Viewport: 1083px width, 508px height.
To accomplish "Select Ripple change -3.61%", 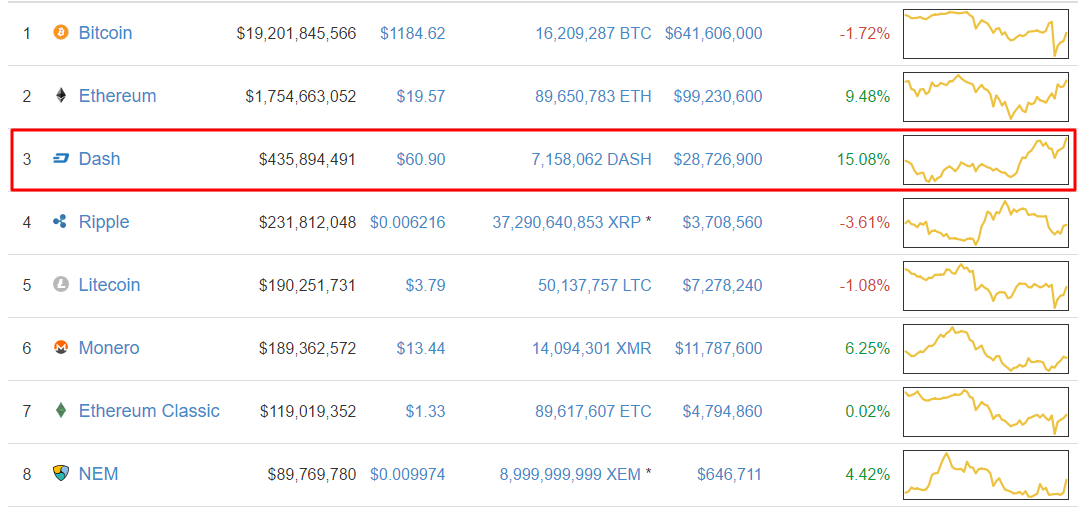I will 865,223.
